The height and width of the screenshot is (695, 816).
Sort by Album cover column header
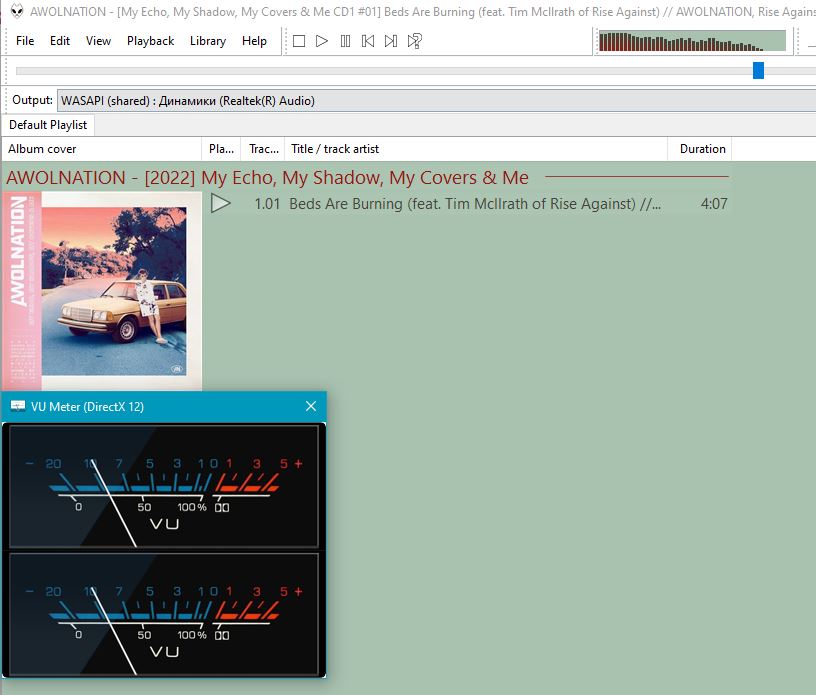(x=102, y=149)
